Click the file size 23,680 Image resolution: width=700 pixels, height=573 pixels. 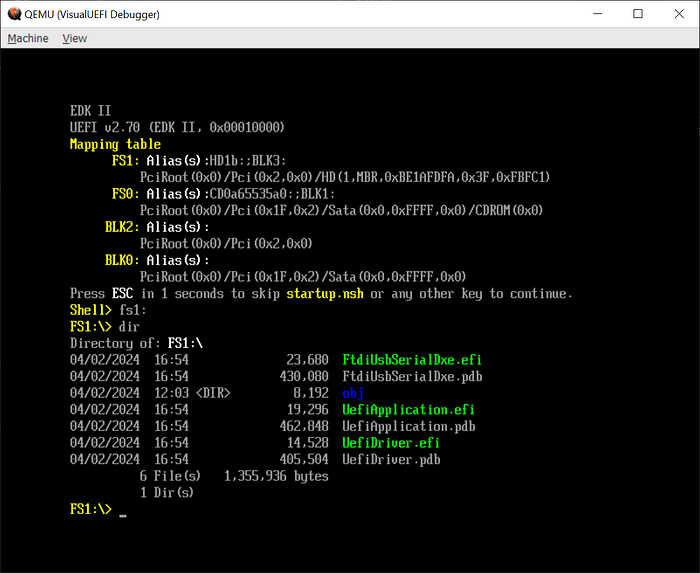coord(308,360)
